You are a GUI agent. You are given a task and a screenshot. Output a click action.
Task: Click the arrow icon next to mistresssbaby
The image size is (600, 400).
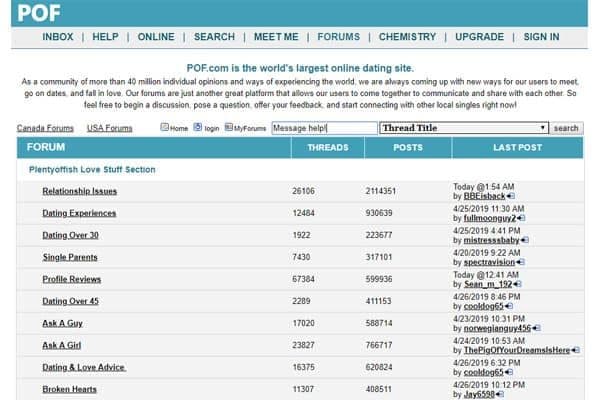525,241
